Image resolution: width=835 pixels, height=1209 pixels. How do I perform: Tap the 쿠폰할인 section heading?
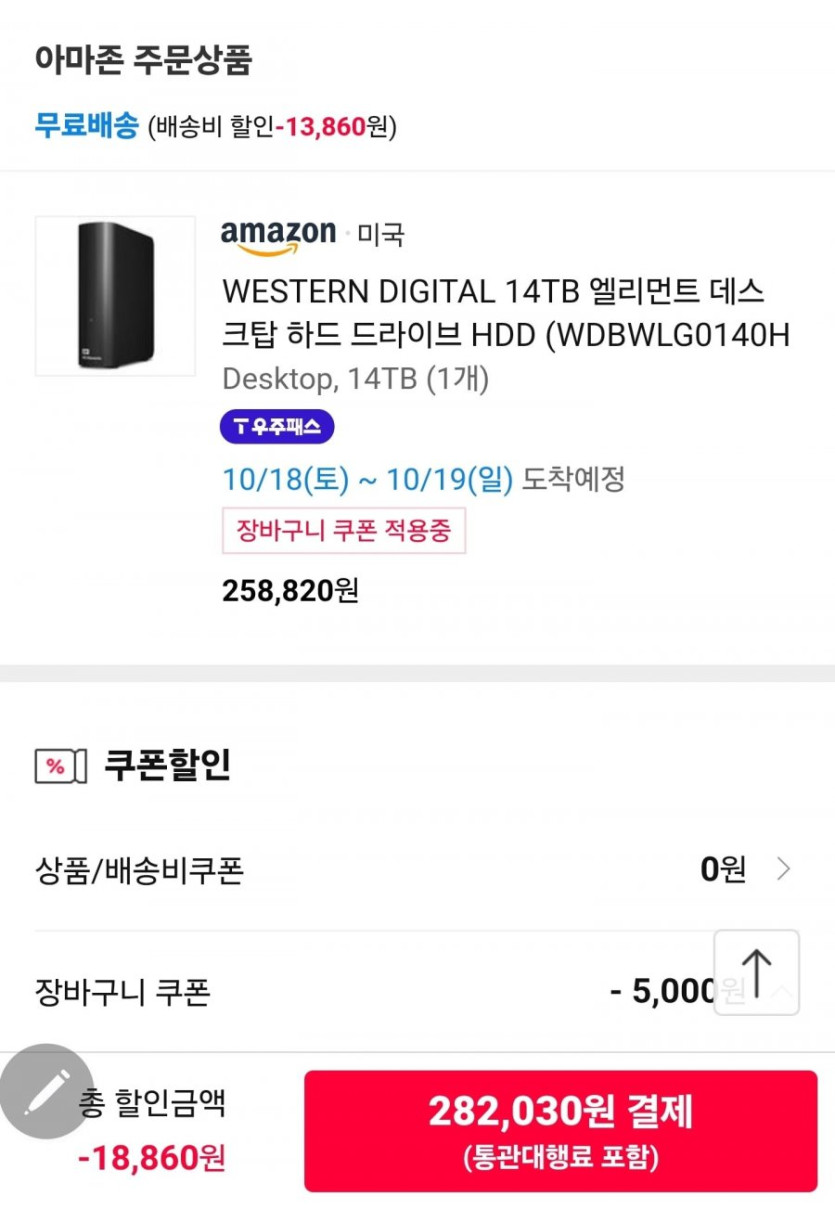(167, 765)
